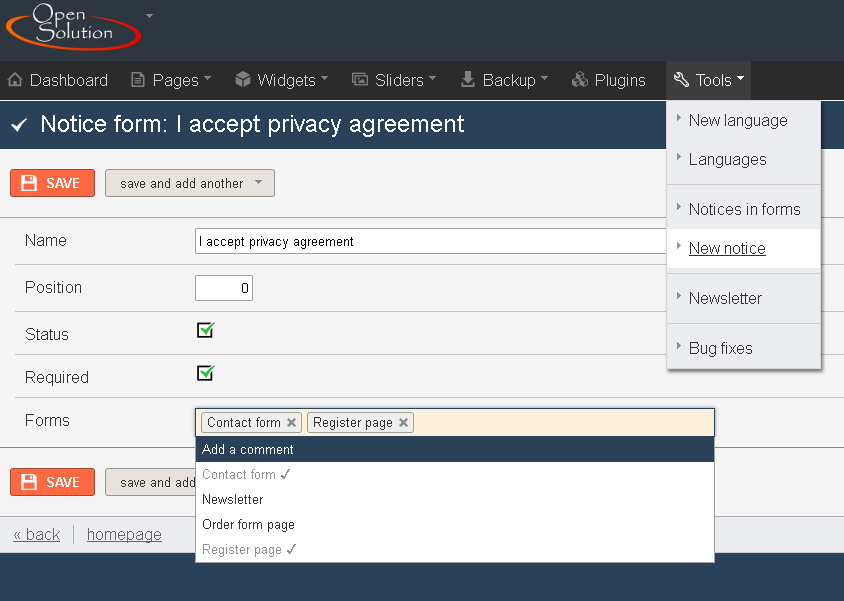This screenshot has height=601, width=844.
Task: Open the Dashboard home icon
Action: pos(15,80)
